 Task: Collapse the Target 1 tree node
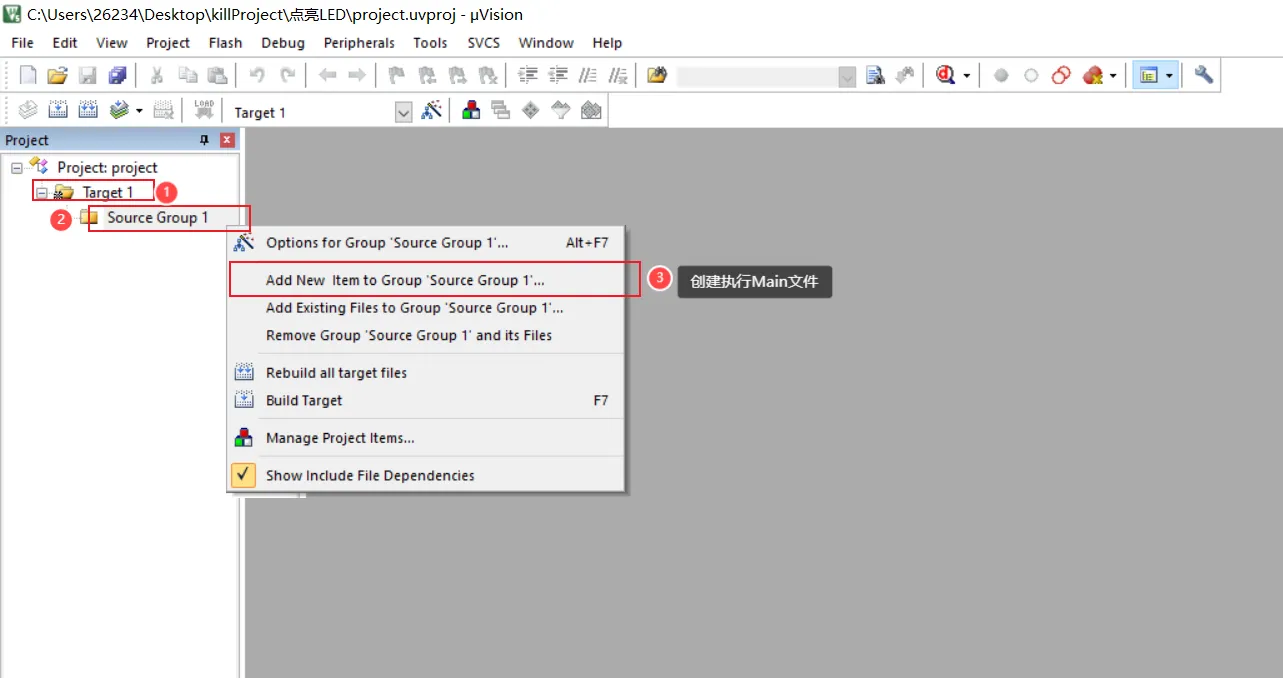tap(42, 192)
